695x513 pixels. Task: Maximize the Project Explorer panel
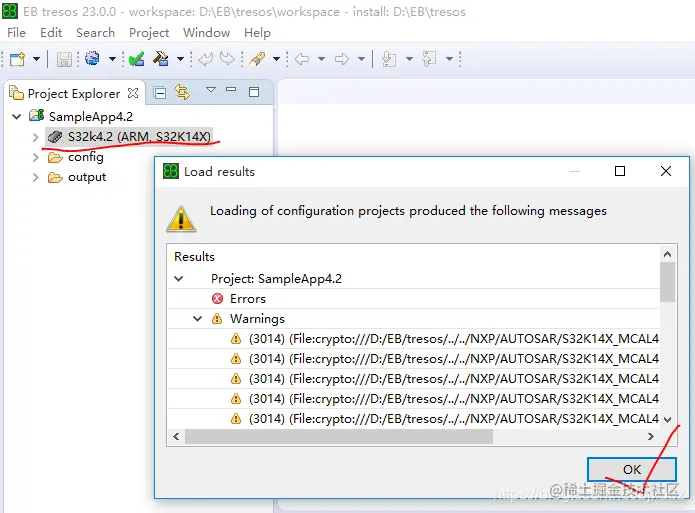click(x=254, y=92)
